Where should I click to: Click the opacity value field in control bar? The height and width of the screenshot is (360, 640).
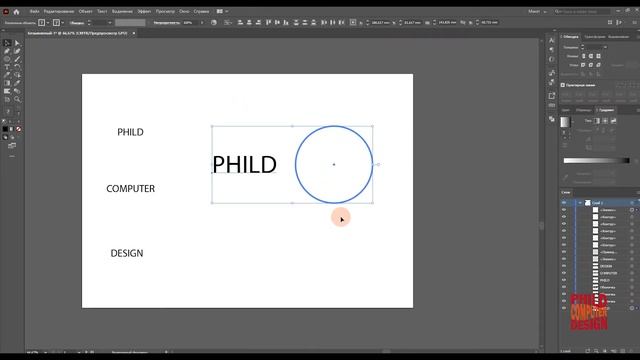coord(190,23)
